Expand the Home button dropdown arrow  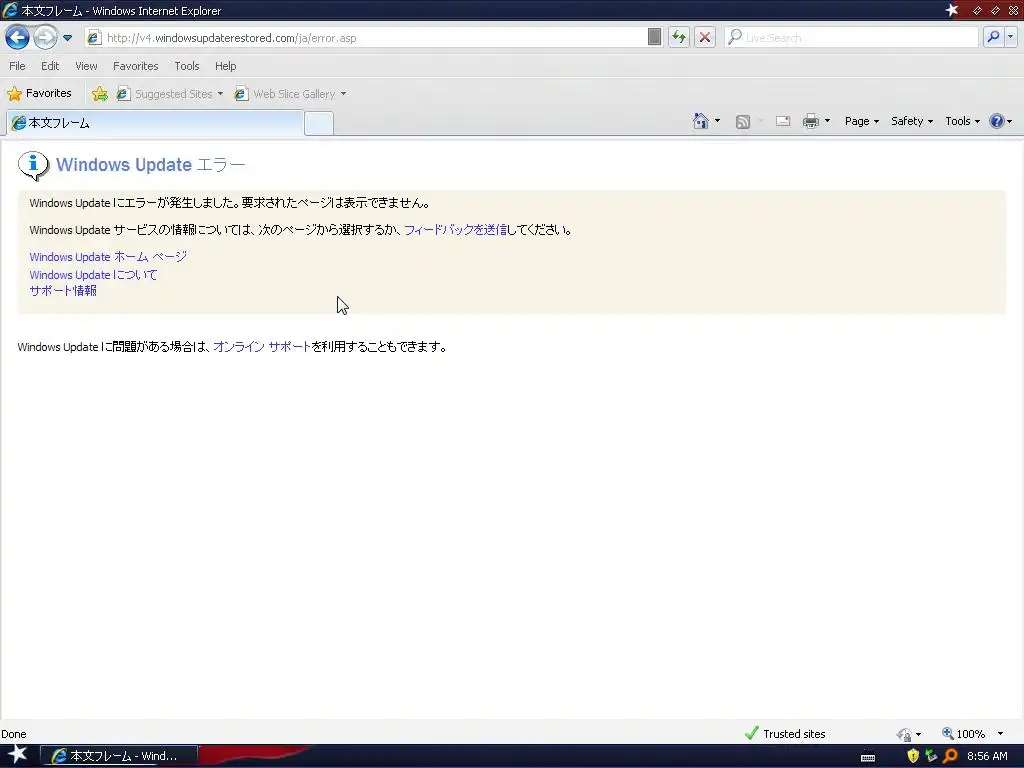coord(717,121)
